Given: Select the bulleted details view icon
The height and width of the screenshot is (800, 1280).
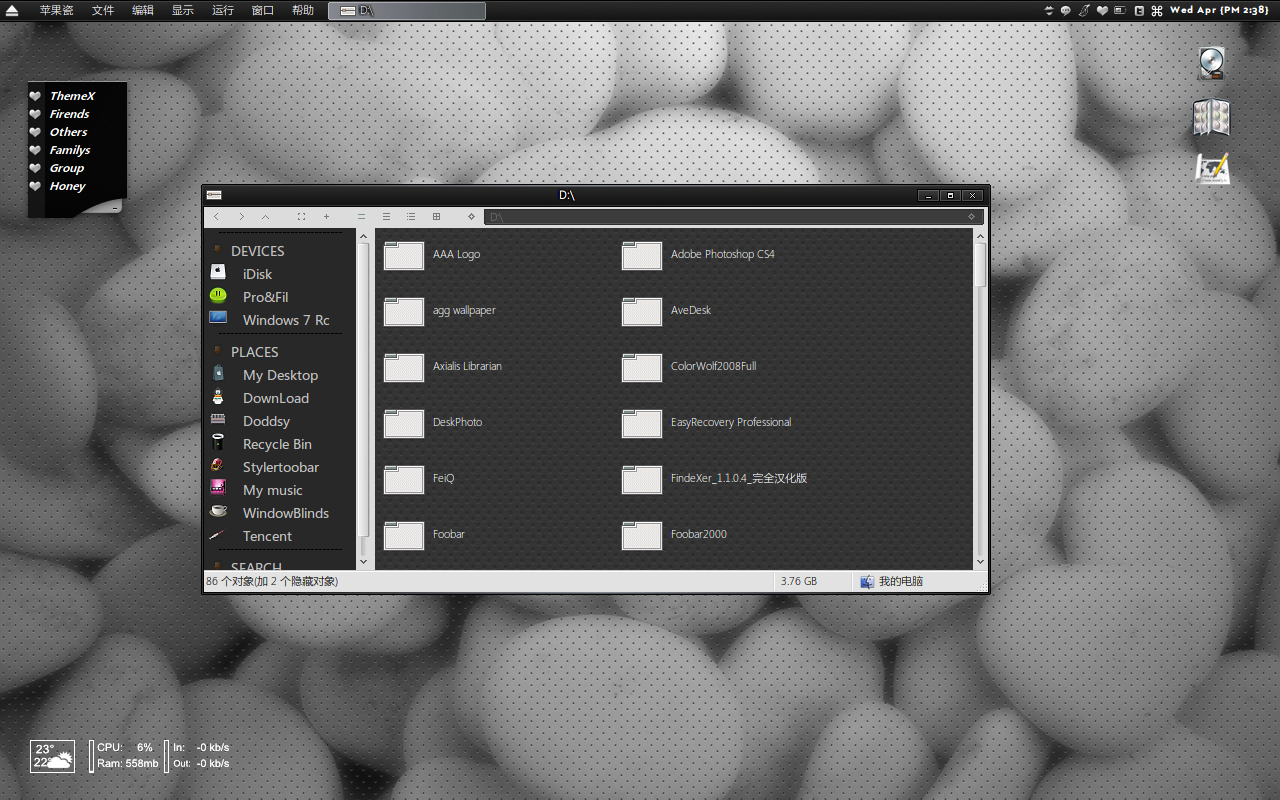Looking at the screenshot, I should (x=411, y=217).
